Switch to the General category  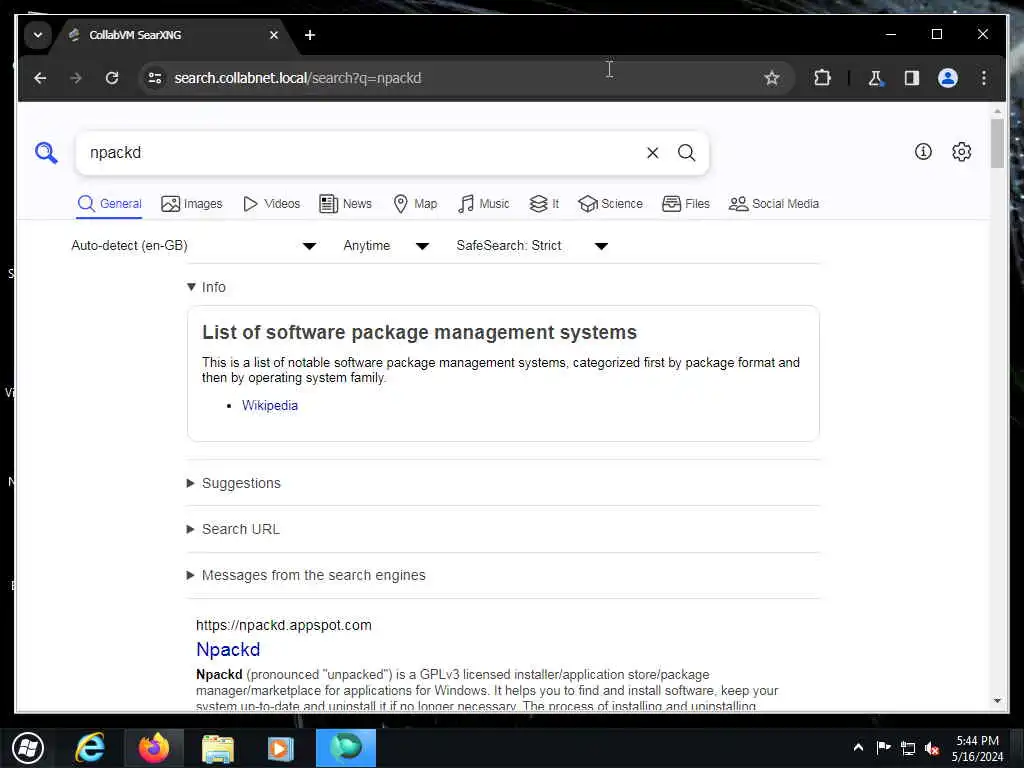pos(109,204)
